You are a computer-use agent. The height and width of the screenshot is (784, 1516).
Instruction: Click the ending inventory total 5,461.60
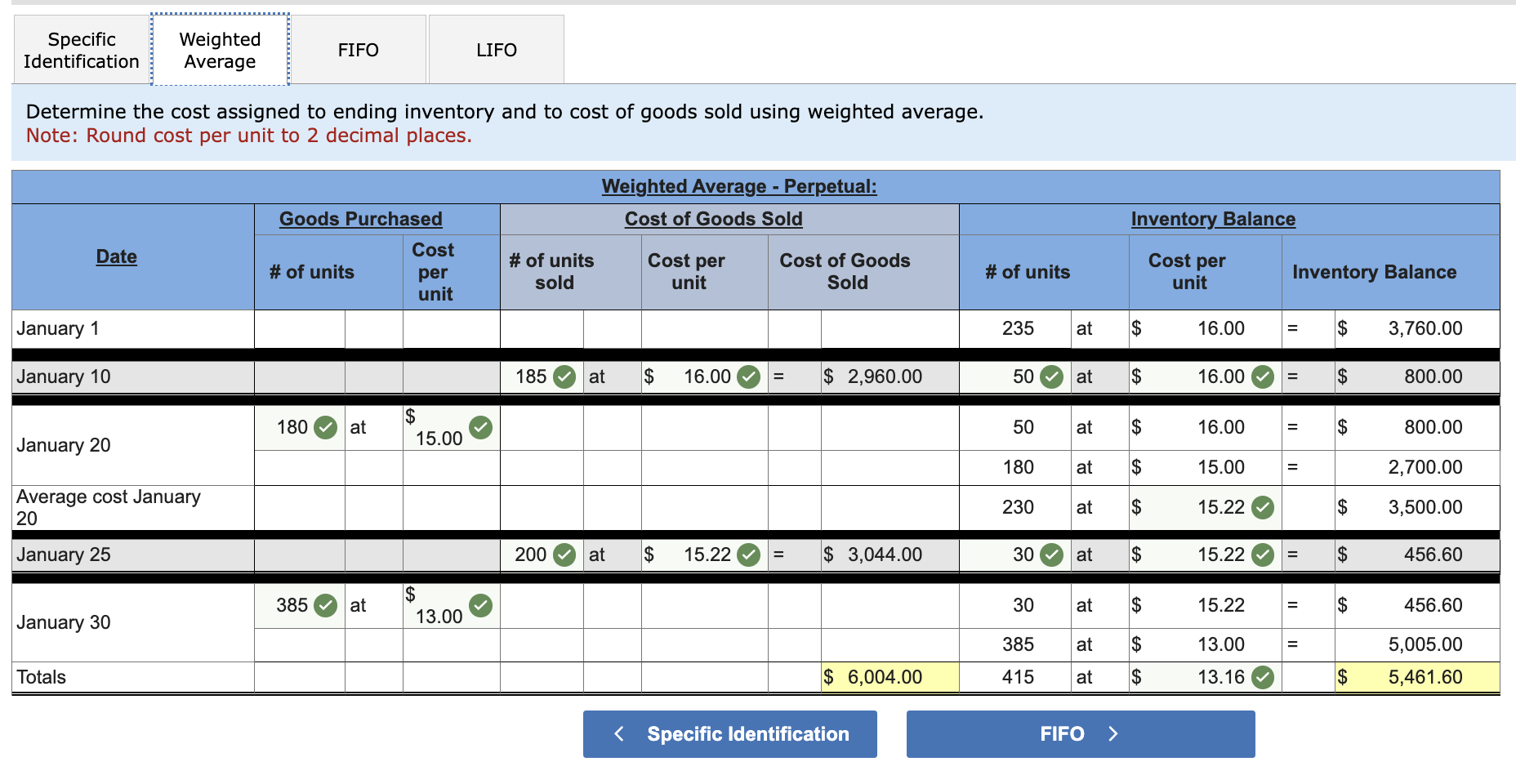(x=1417, y=677)
